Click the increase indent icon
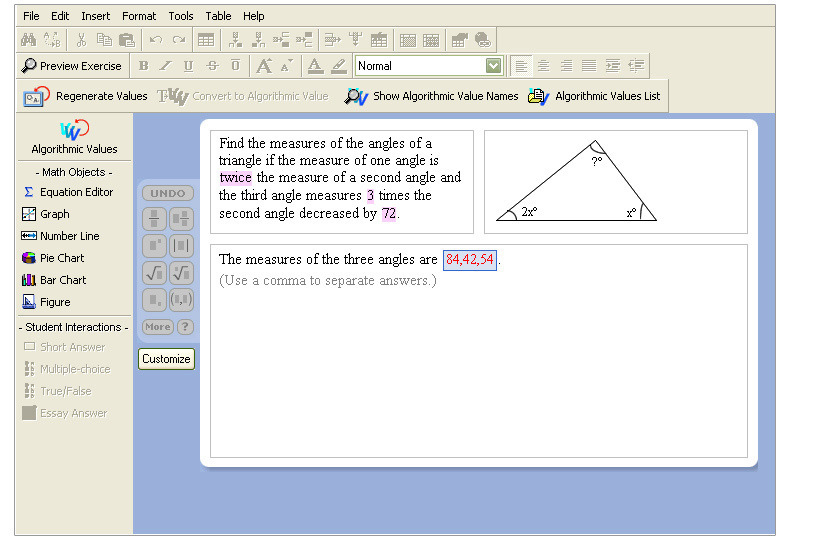The width and height of the screenshot is (835, 541). [x=612, y=65]
